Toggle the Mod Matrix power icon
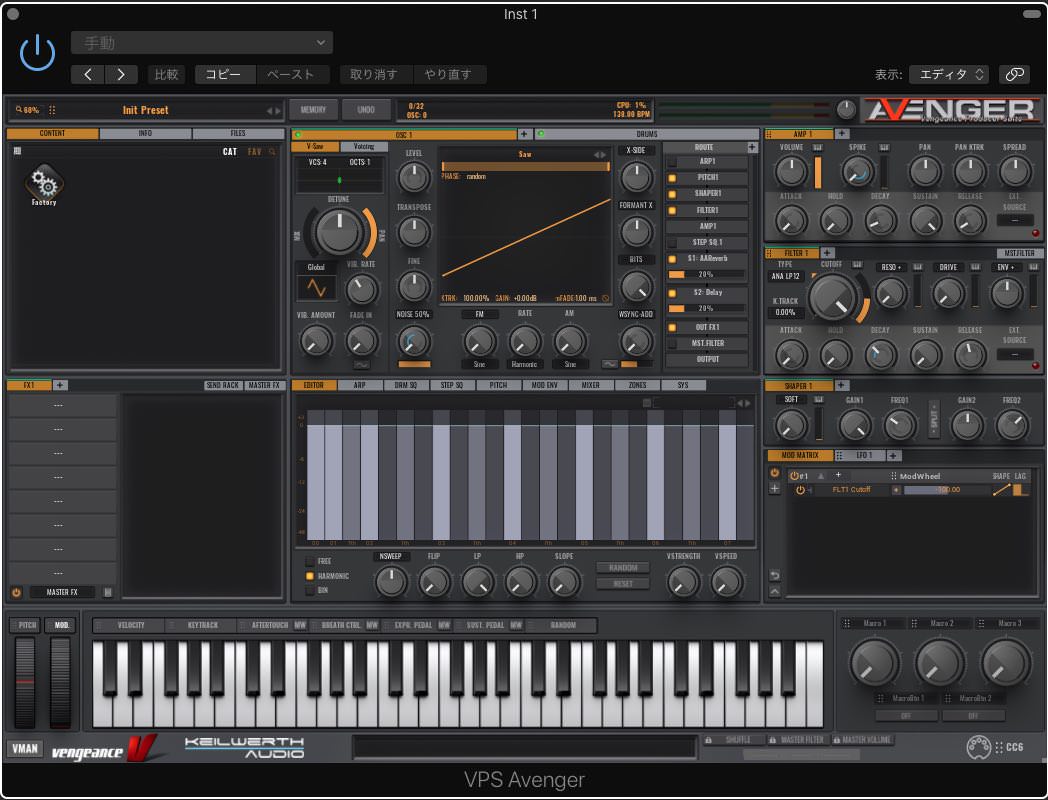This screenshot has width=1048, height=800. click(775, 473)
